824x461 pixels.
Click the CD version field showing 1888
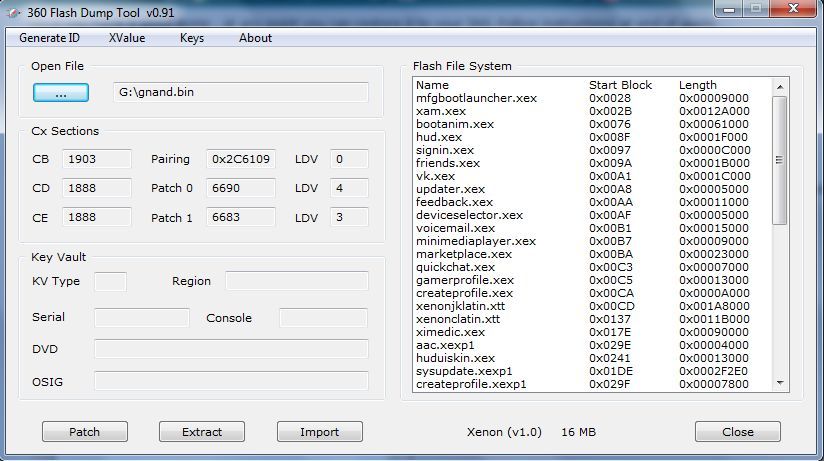coord(97,188)
